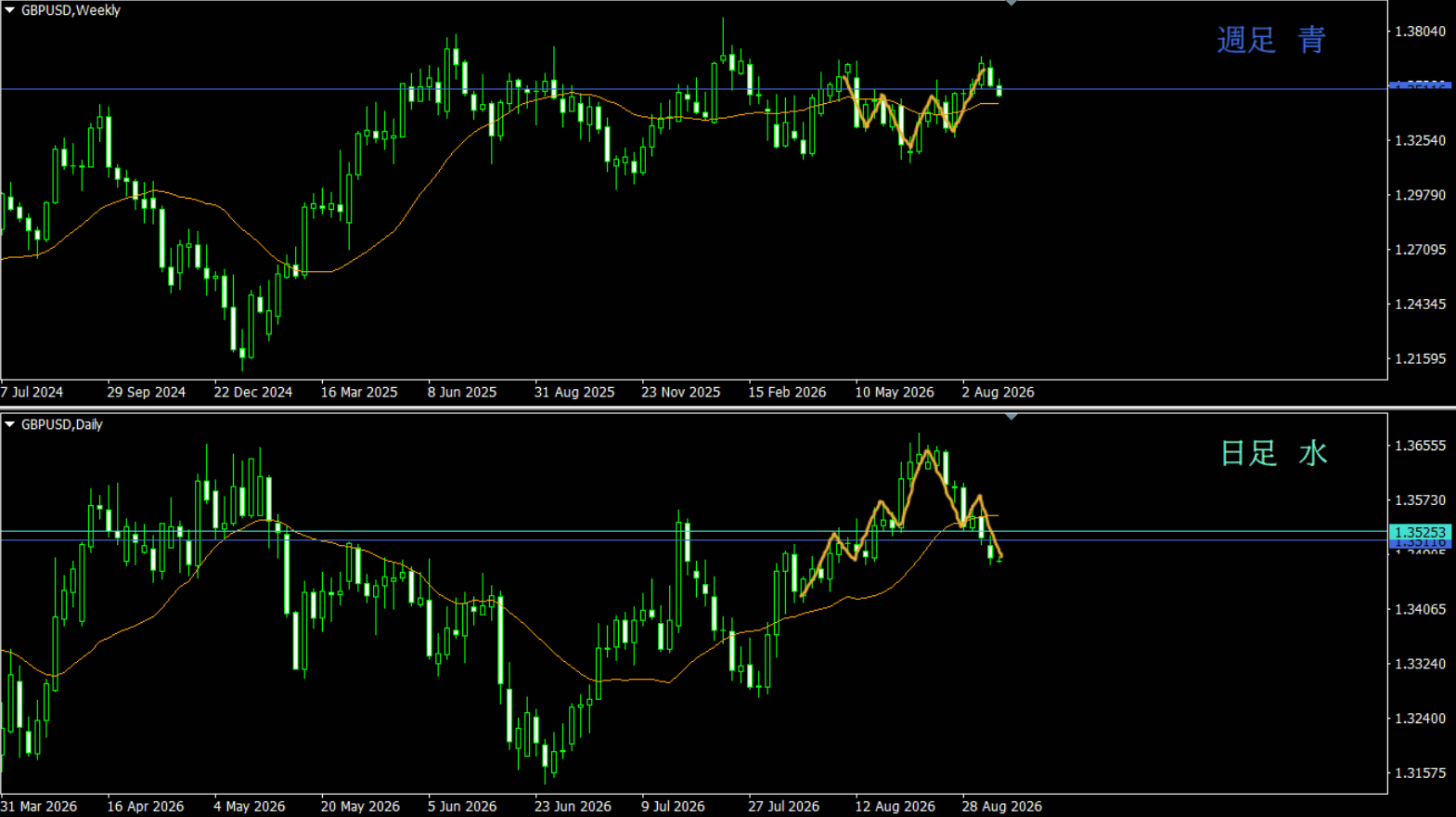
Task: Click the GBPUSD,Daily chart title
Action: click(62, 424)
